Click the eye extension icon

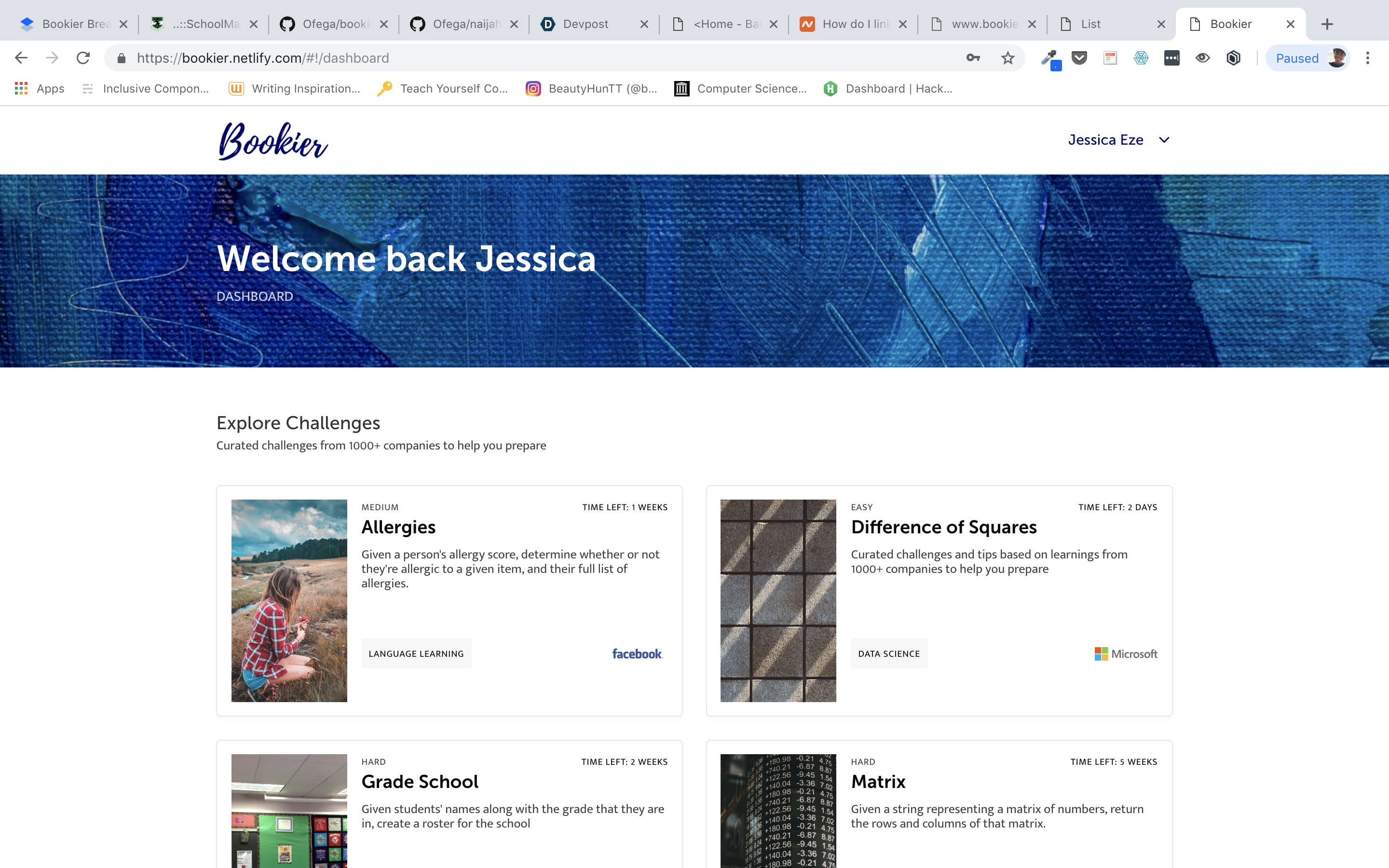[1202, 58]
